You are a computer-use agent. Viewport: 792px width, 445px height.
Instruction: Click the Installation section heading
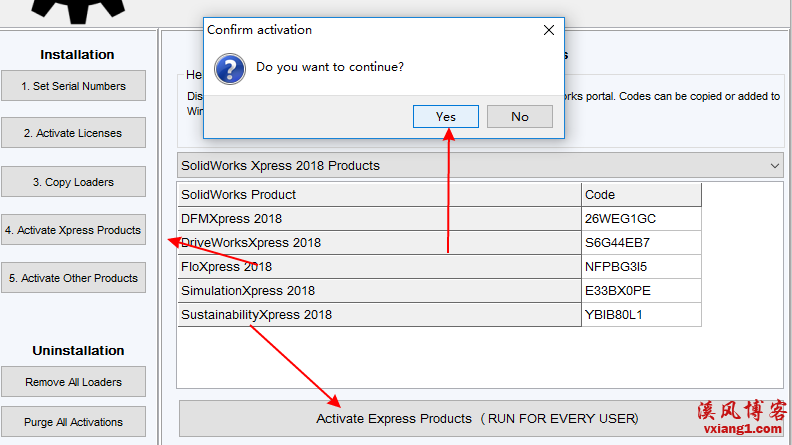pyautogui.click(x=77, y=55)
